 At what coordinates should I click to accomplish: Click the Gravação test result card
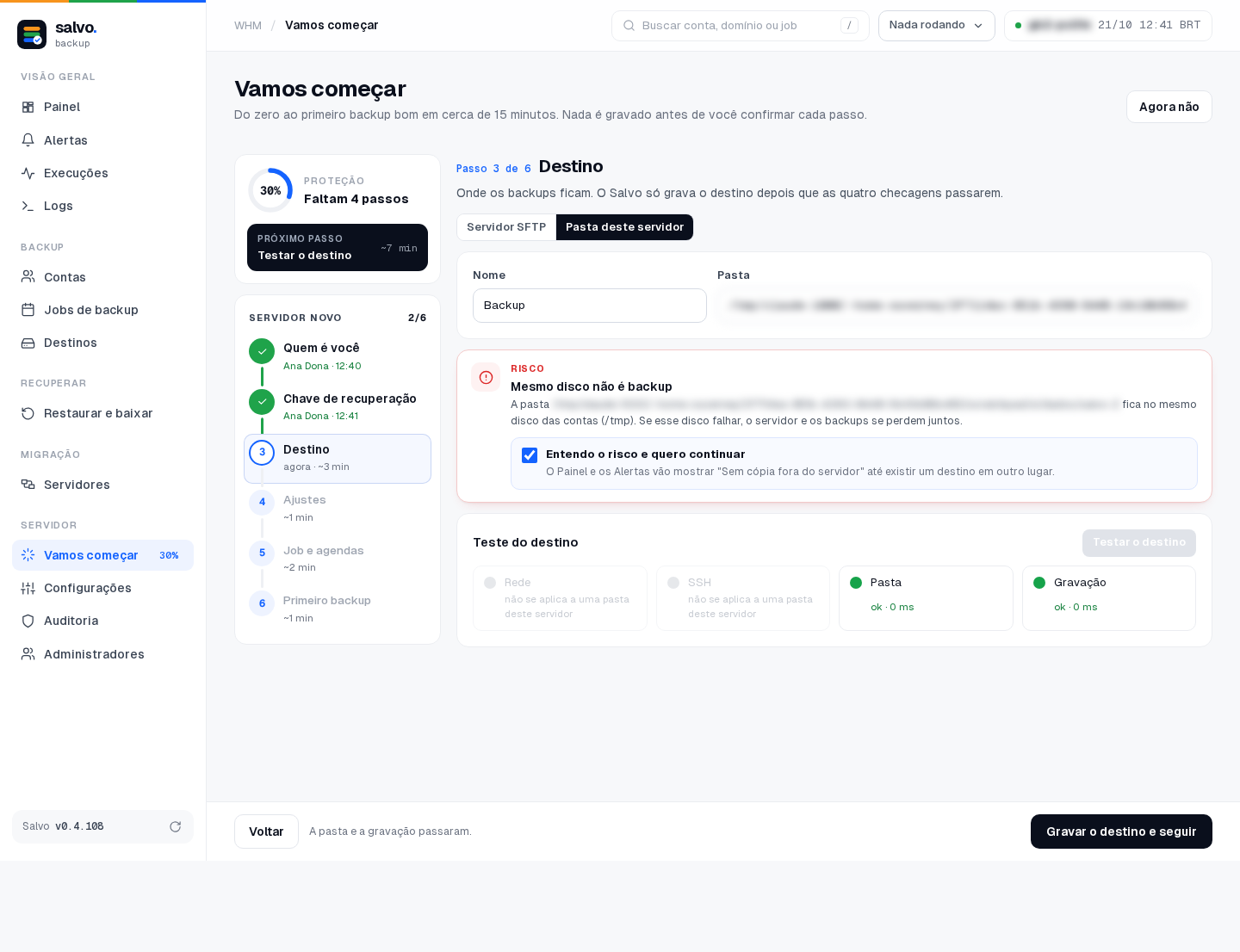pyautogui.click(x=1109, y=598)
